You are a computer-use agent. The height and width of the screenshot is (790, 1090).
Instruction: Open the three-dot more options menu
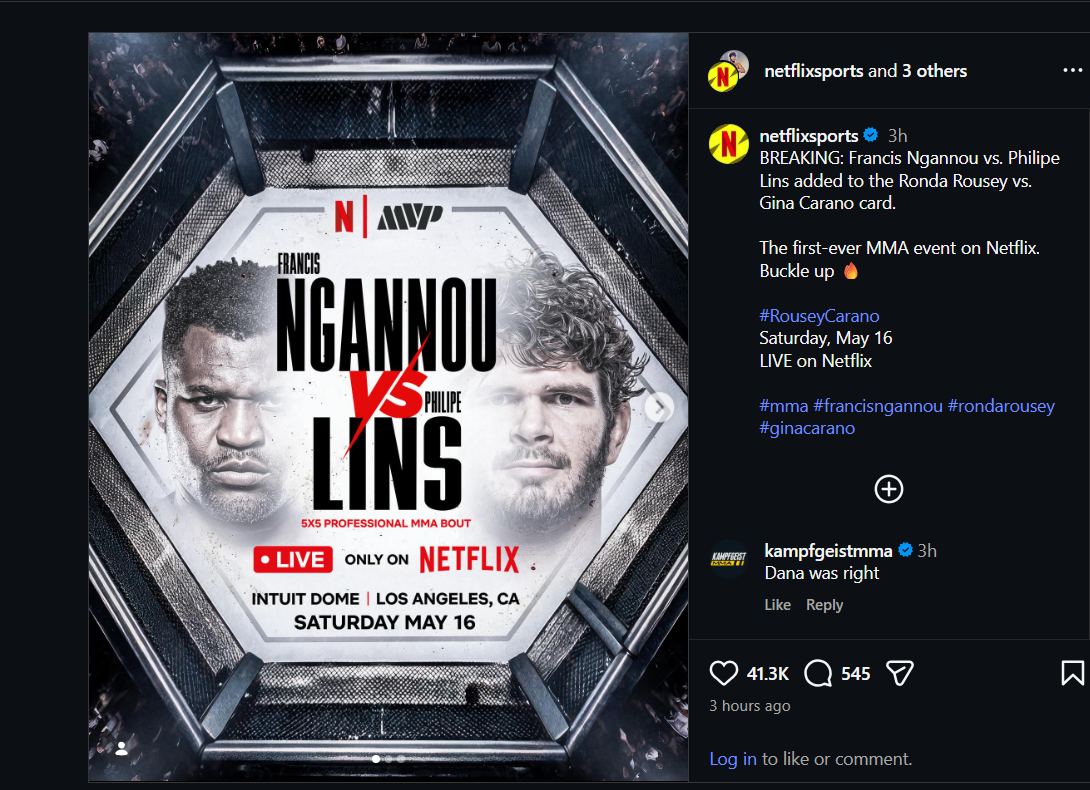[1073, 70]
